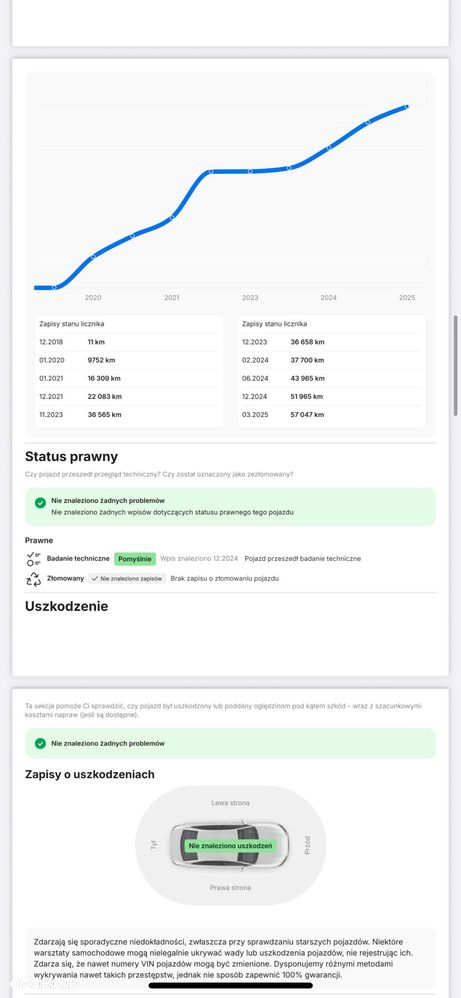Image resolution: width=461 pixels, height=998 pixels.
Task: Click the Nie znaleziono uszkodzeń label on car
Action: click(230, 846)
